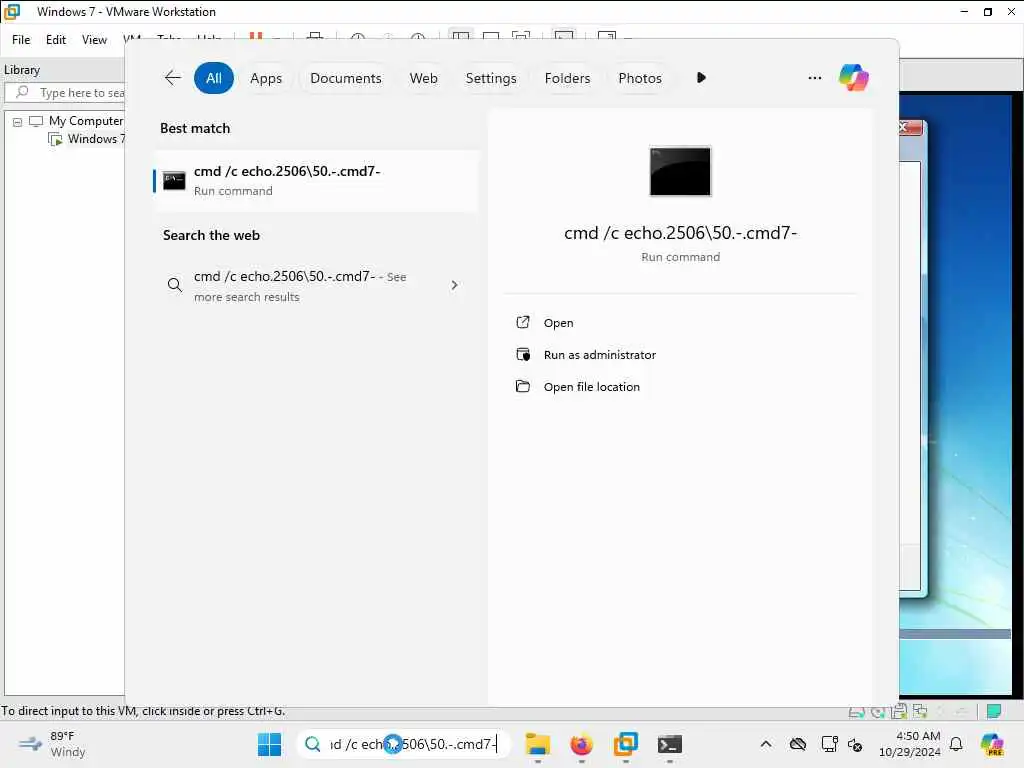
Task: Switch to the Folders filter tab
Action: [567, 78]
